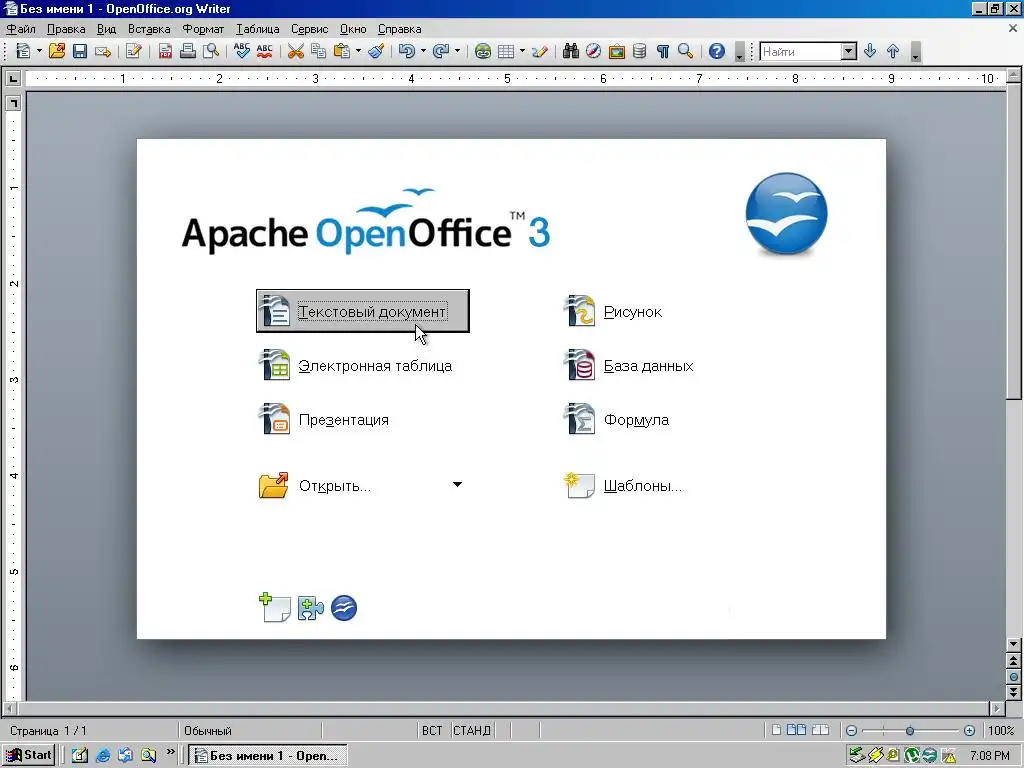Zoom in with the plus button
1024x768 pixels.
(969, 731)
